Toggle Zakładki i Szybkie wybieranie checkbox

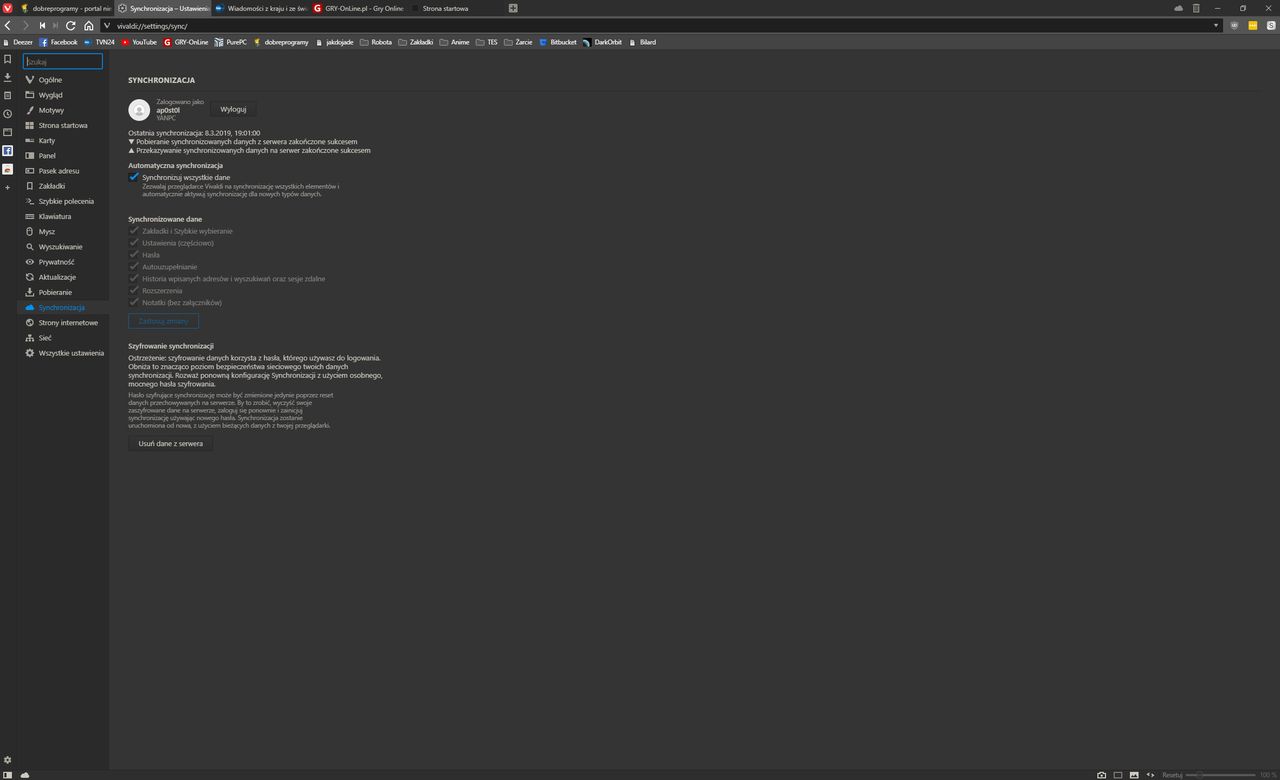[x=134, y=231]
